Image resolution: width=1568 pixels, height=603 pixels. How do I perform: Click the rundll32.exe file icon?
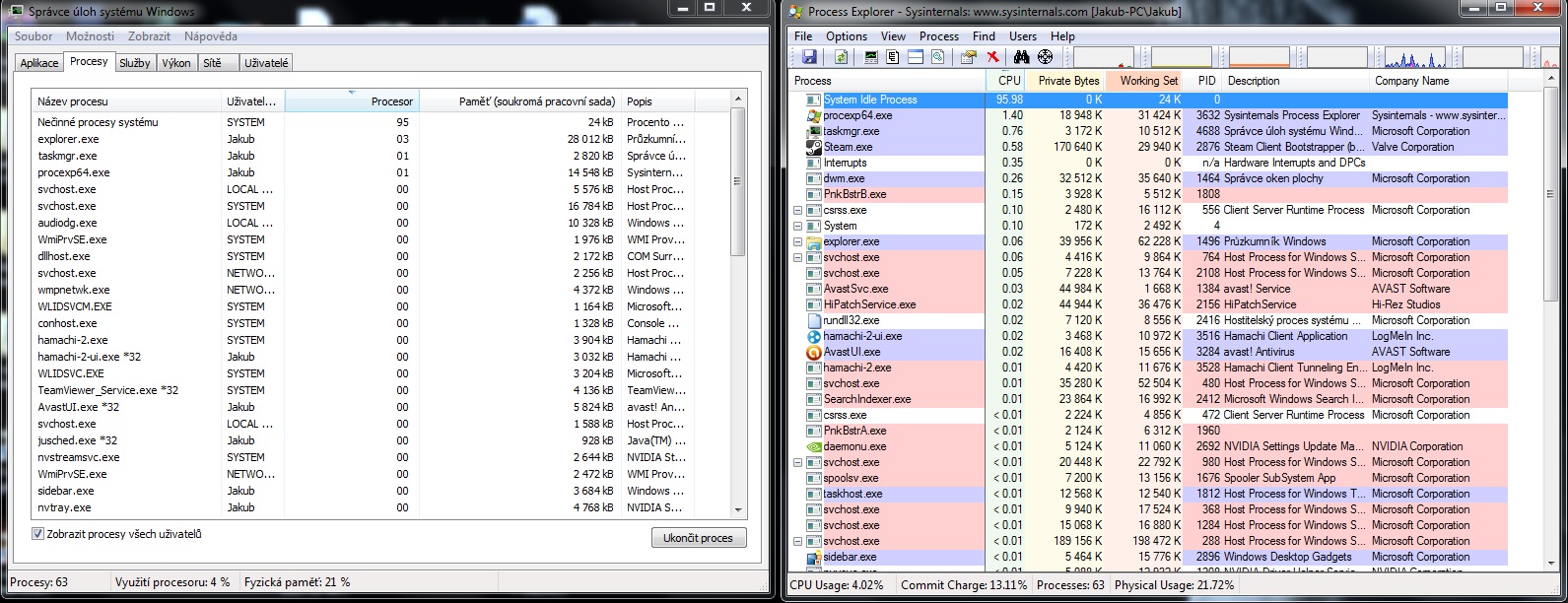click(x=814, y=320)
